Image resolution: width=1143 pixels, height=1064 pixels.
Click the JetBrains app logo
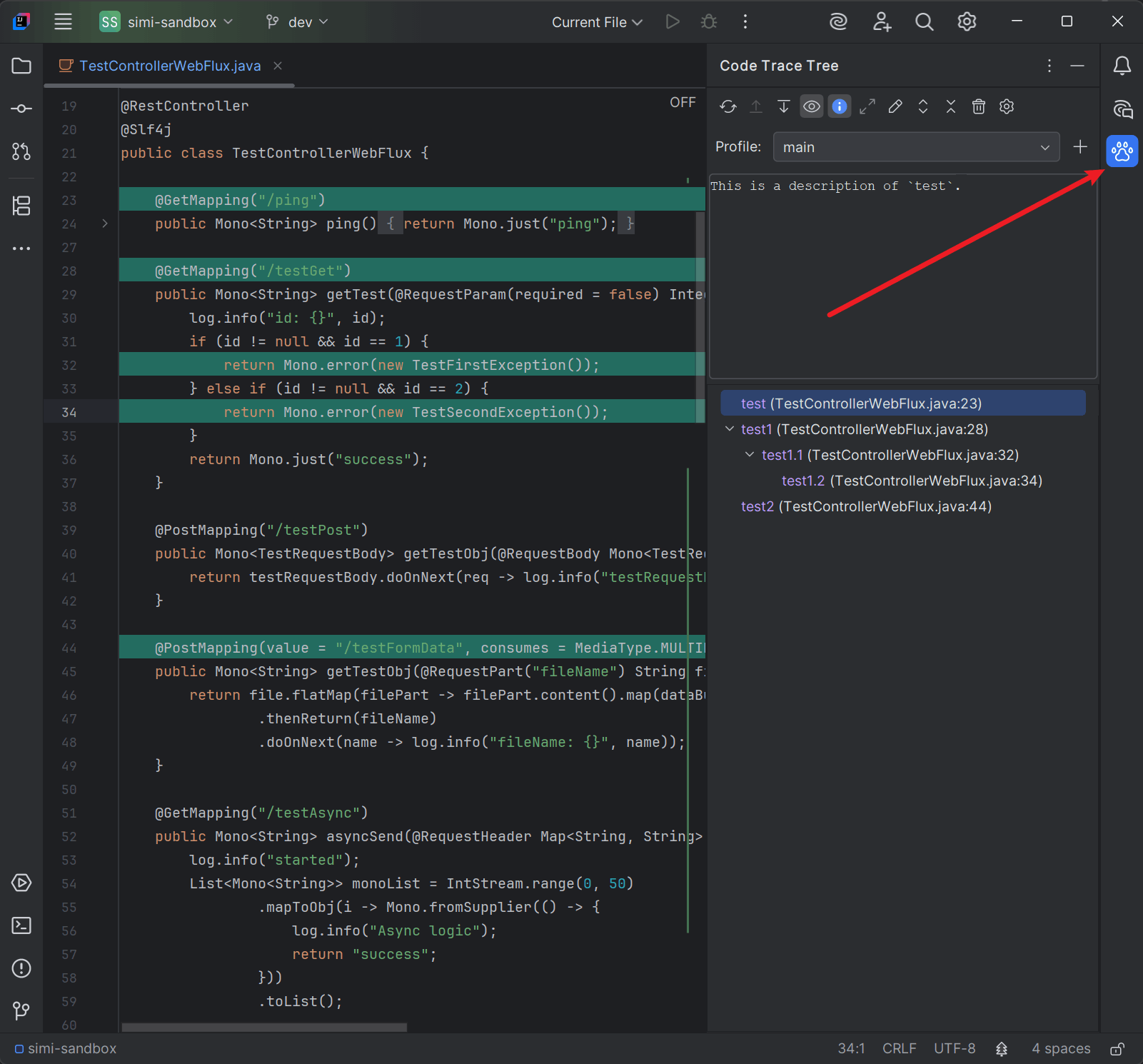coord(21,22)
